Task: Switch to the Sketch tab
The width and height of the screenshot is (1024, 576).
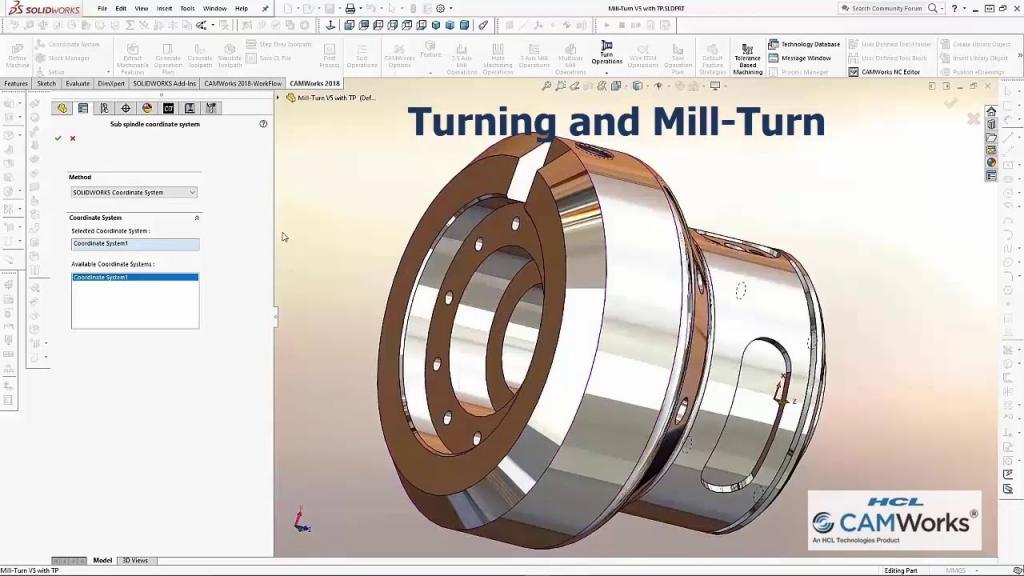Action: click(46, 84)
